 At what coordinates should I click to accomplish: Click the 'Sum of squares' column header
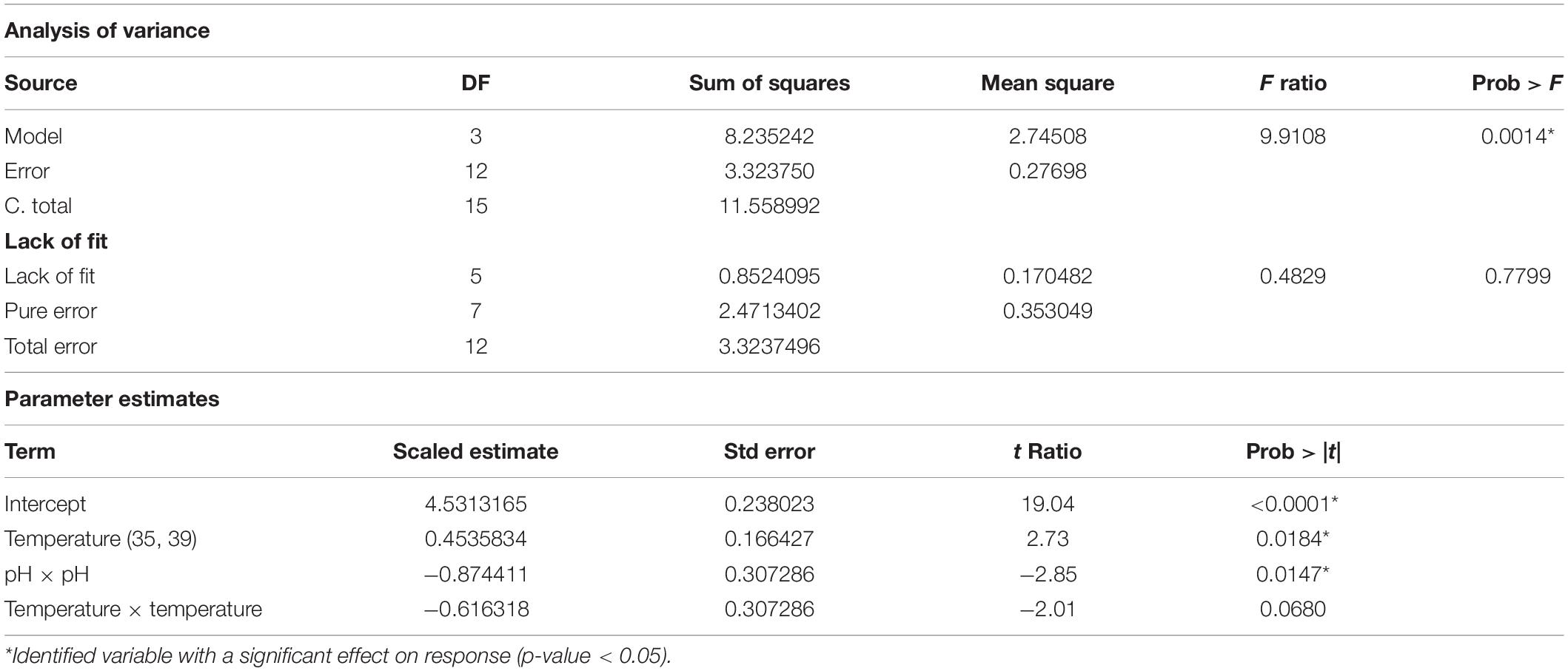pos(769,83)
